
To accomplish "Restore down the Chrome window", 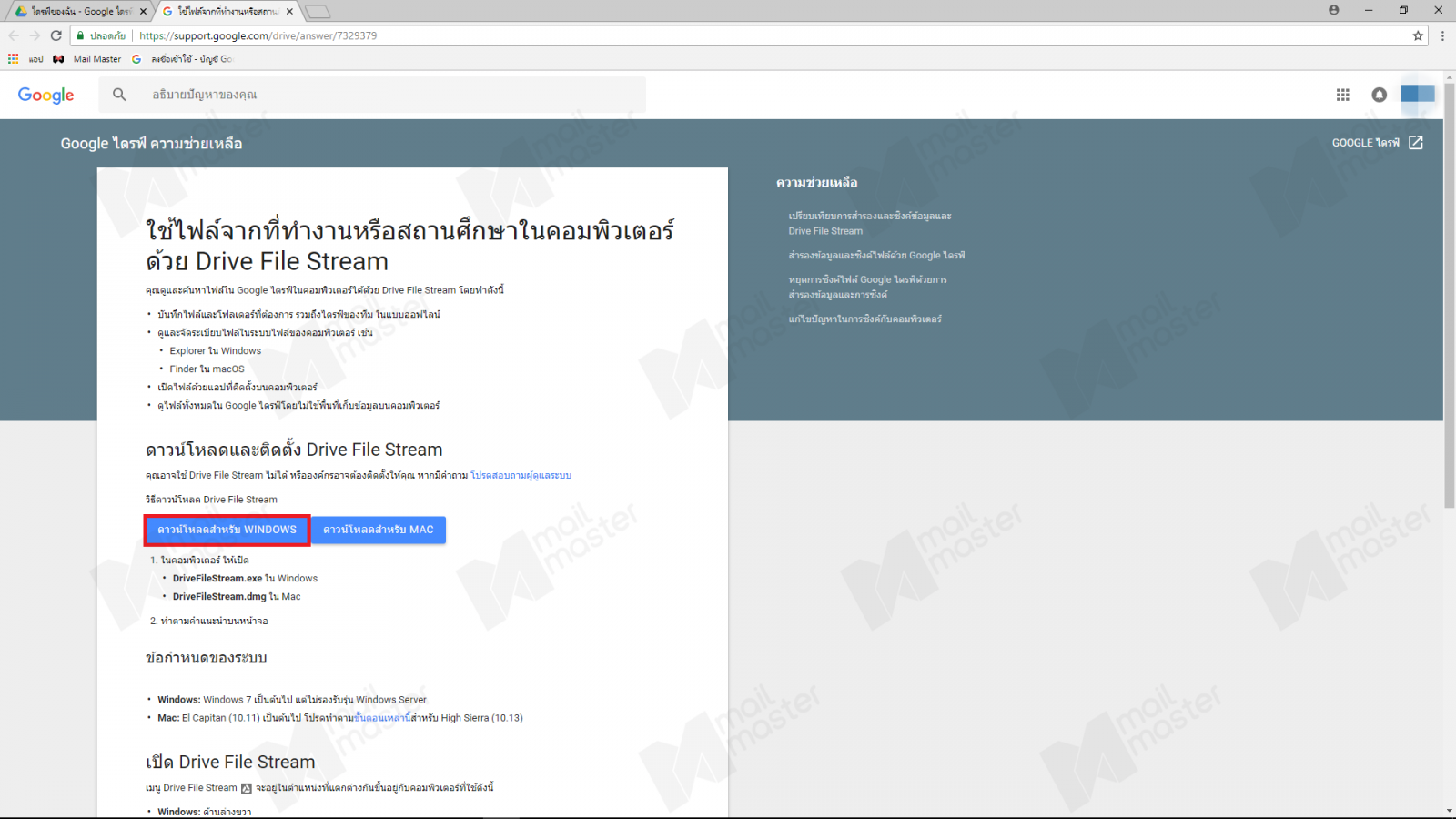I will [1403, 10].
